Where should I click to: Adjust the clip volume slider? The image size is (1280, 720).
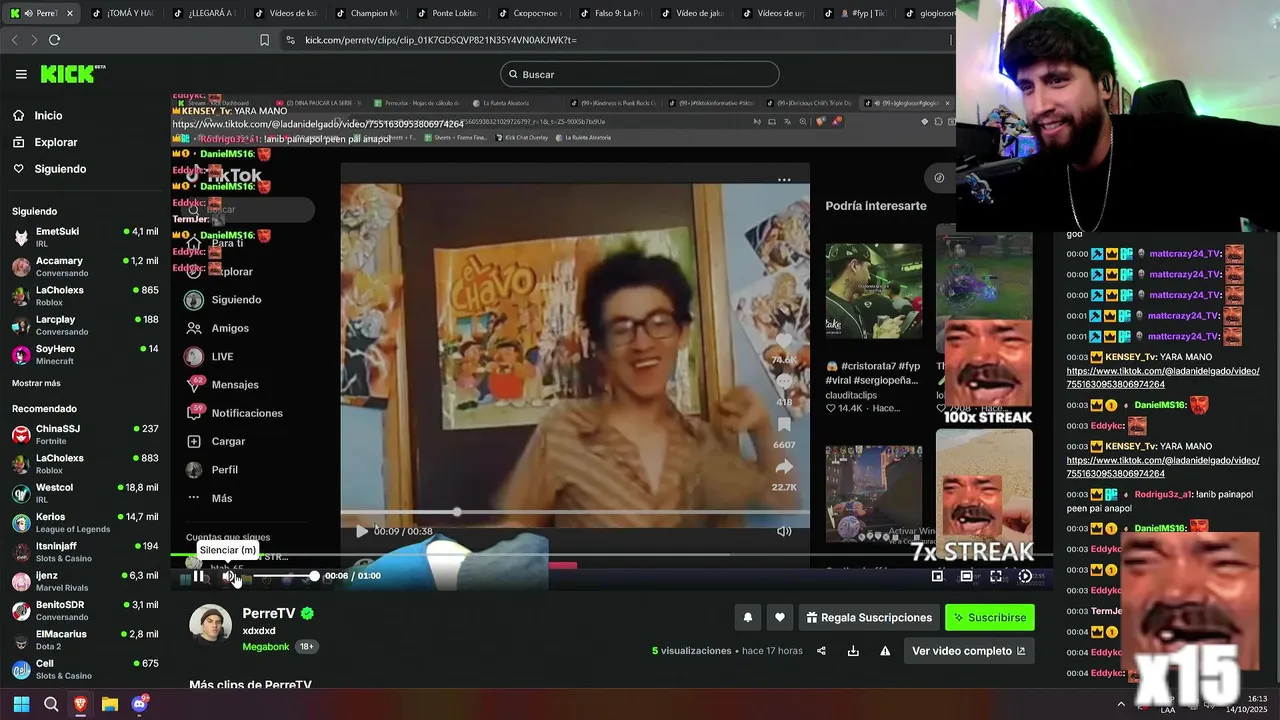[x=284, y=576]
